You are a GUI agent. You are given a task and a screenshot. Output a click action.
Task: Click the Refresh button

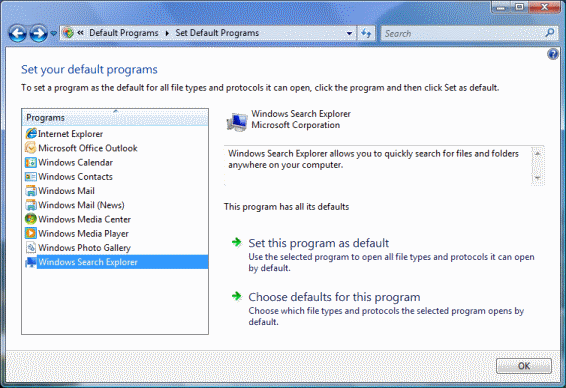pos(366,33)
